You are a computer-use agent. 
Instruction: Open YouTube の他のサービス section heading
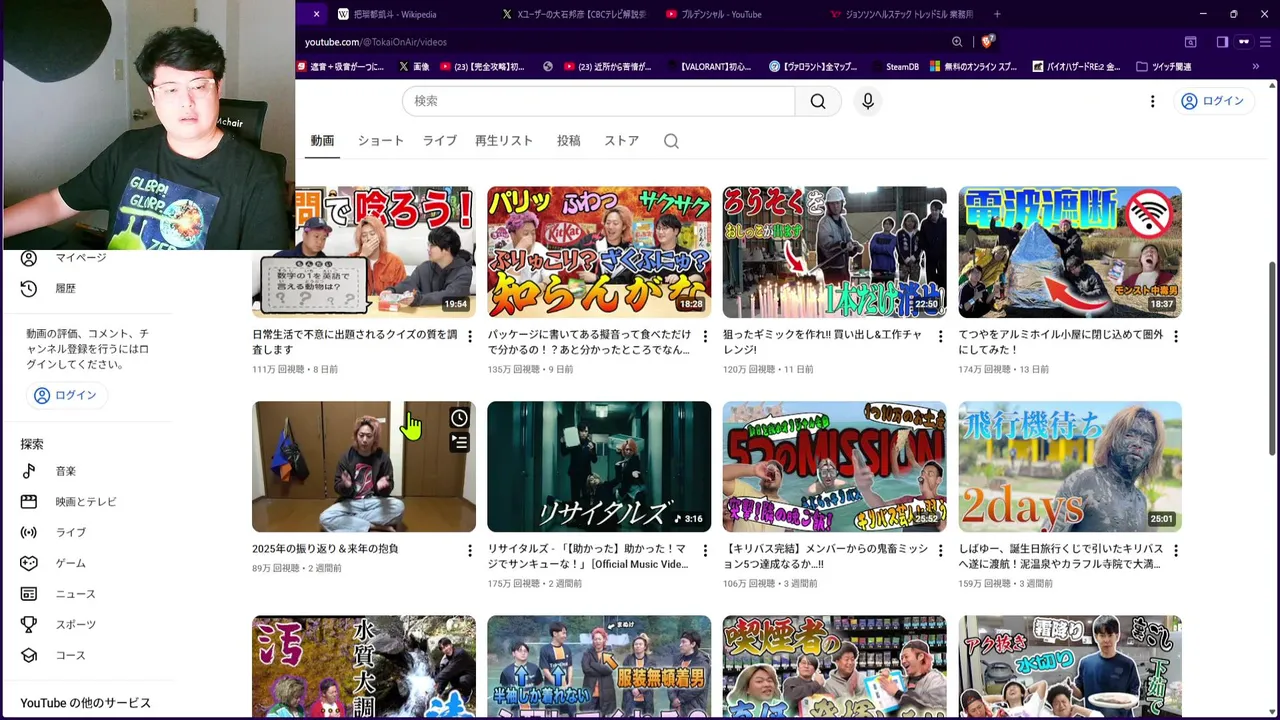tap(86, 703)
